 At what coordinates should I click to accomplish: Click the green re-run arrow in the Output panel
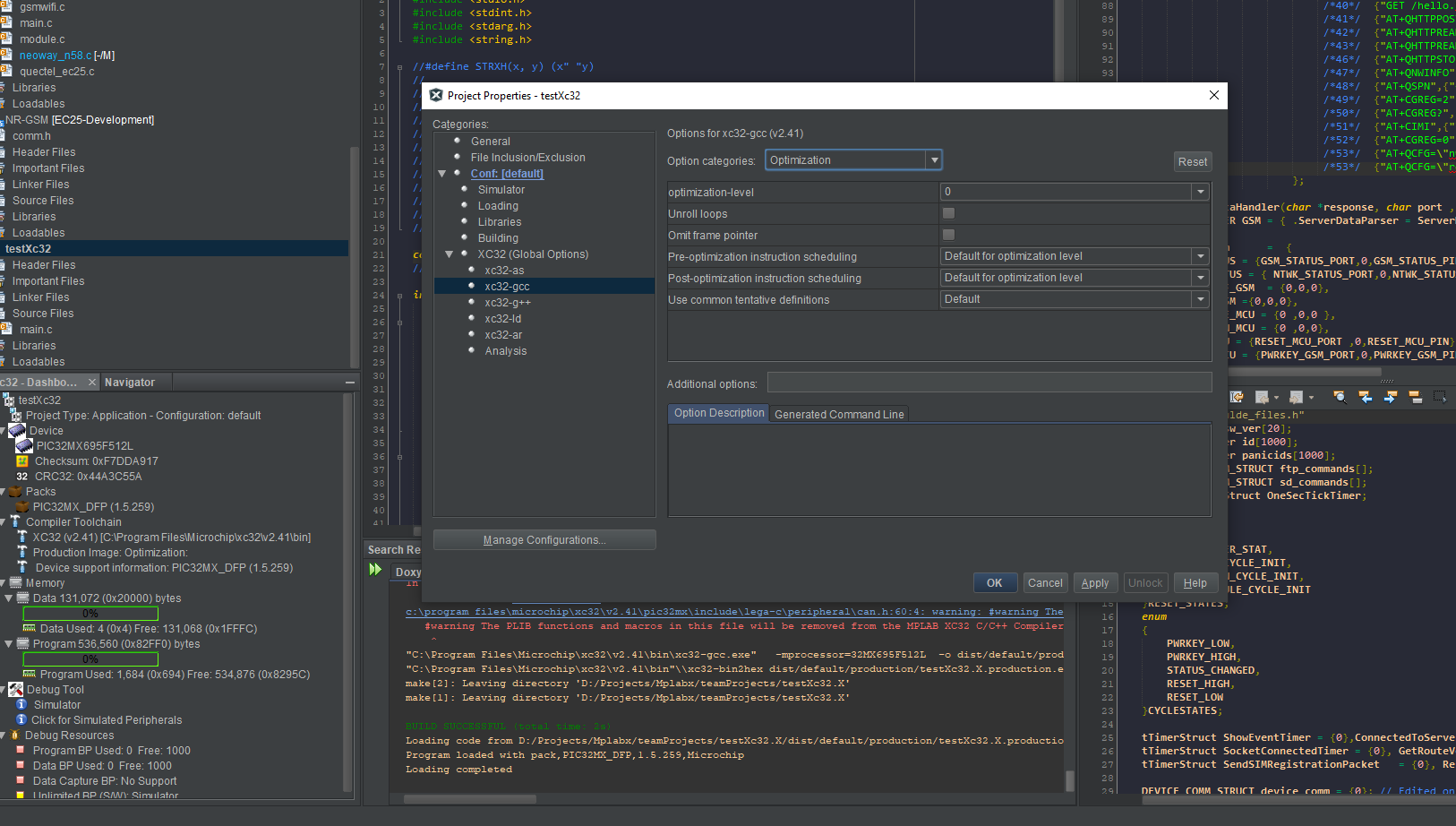pyautogui.click(x=375, y=570)
